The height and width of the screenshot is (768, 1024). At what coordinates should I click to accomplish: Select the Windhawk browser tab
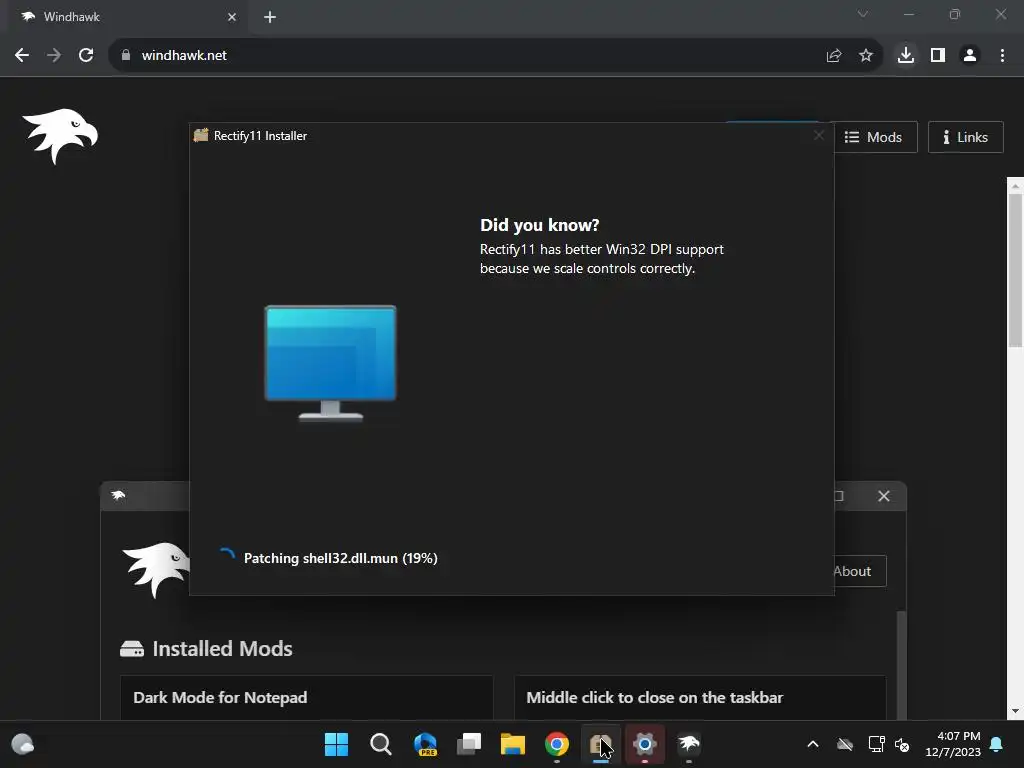pyautogui.click(x=127, y=17)
